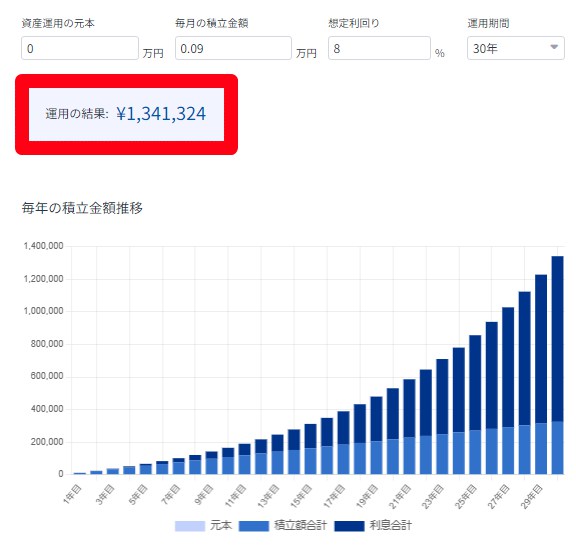
Task: Click the 想定利回り input field
Action: [x=379, y=48]
